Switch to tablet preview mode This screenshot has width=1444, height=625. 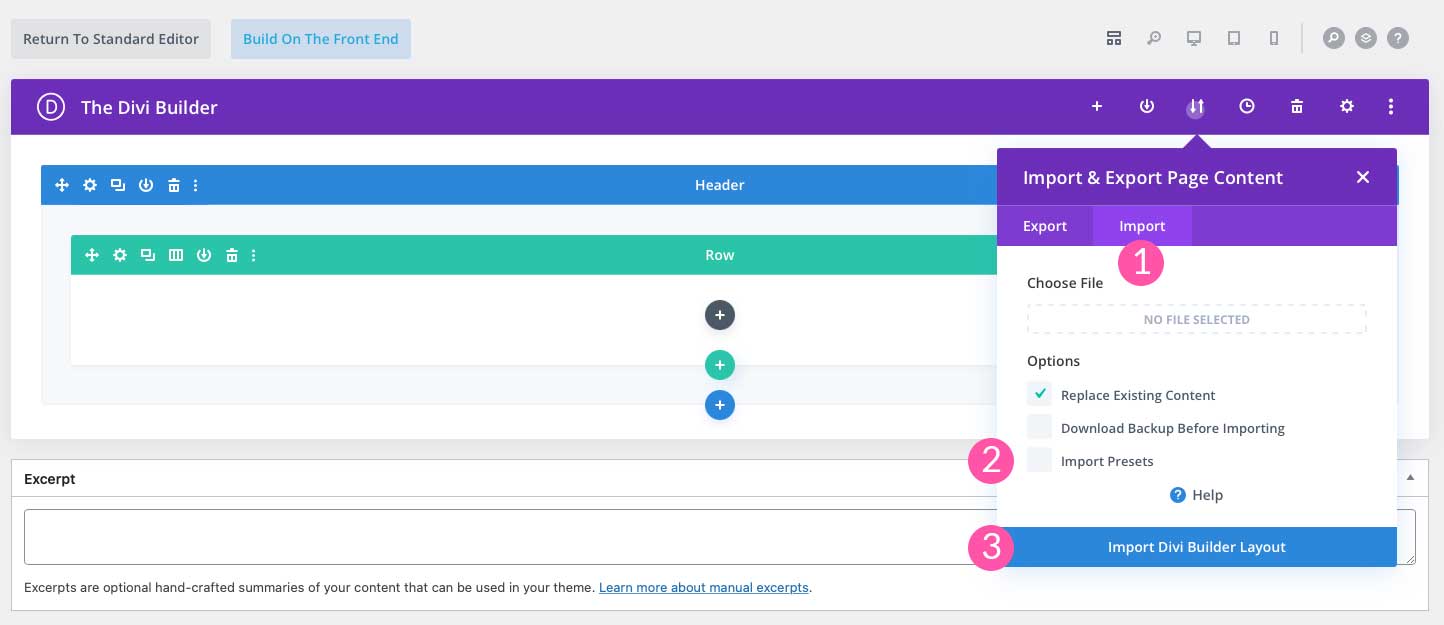[1234, 37]
